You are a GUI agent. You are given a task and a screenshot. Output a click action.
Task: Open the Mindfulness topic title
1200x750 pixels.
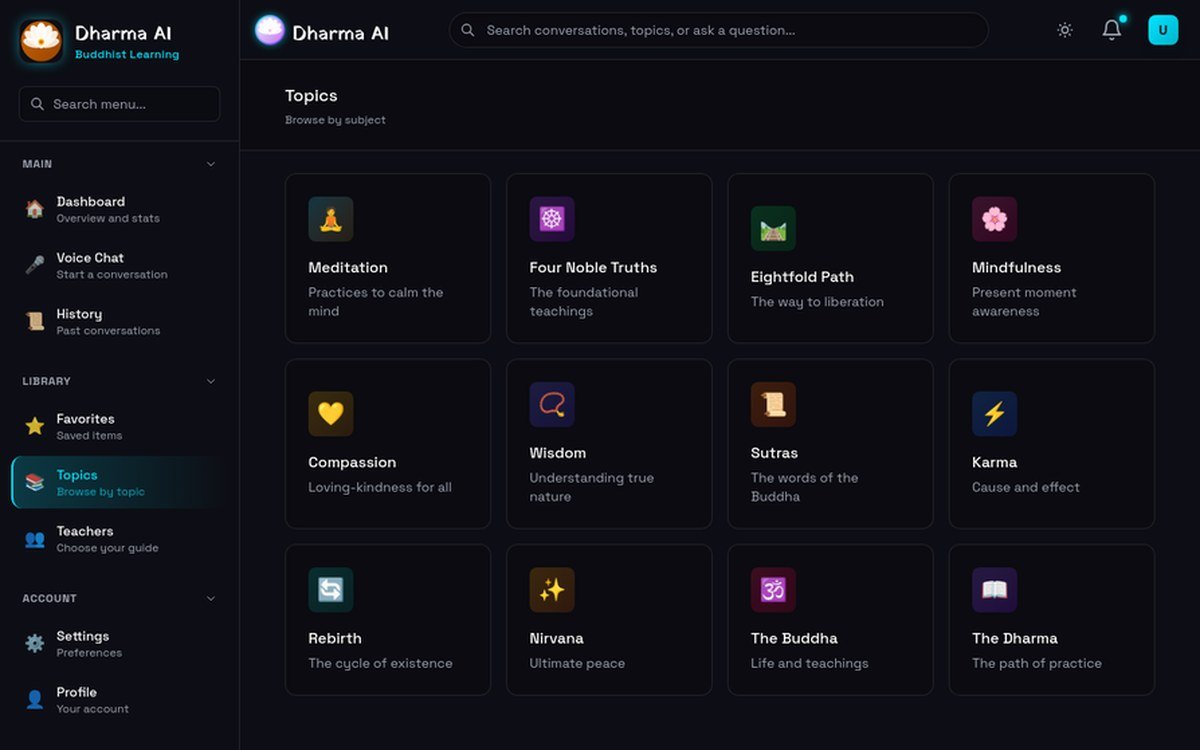1016,267
